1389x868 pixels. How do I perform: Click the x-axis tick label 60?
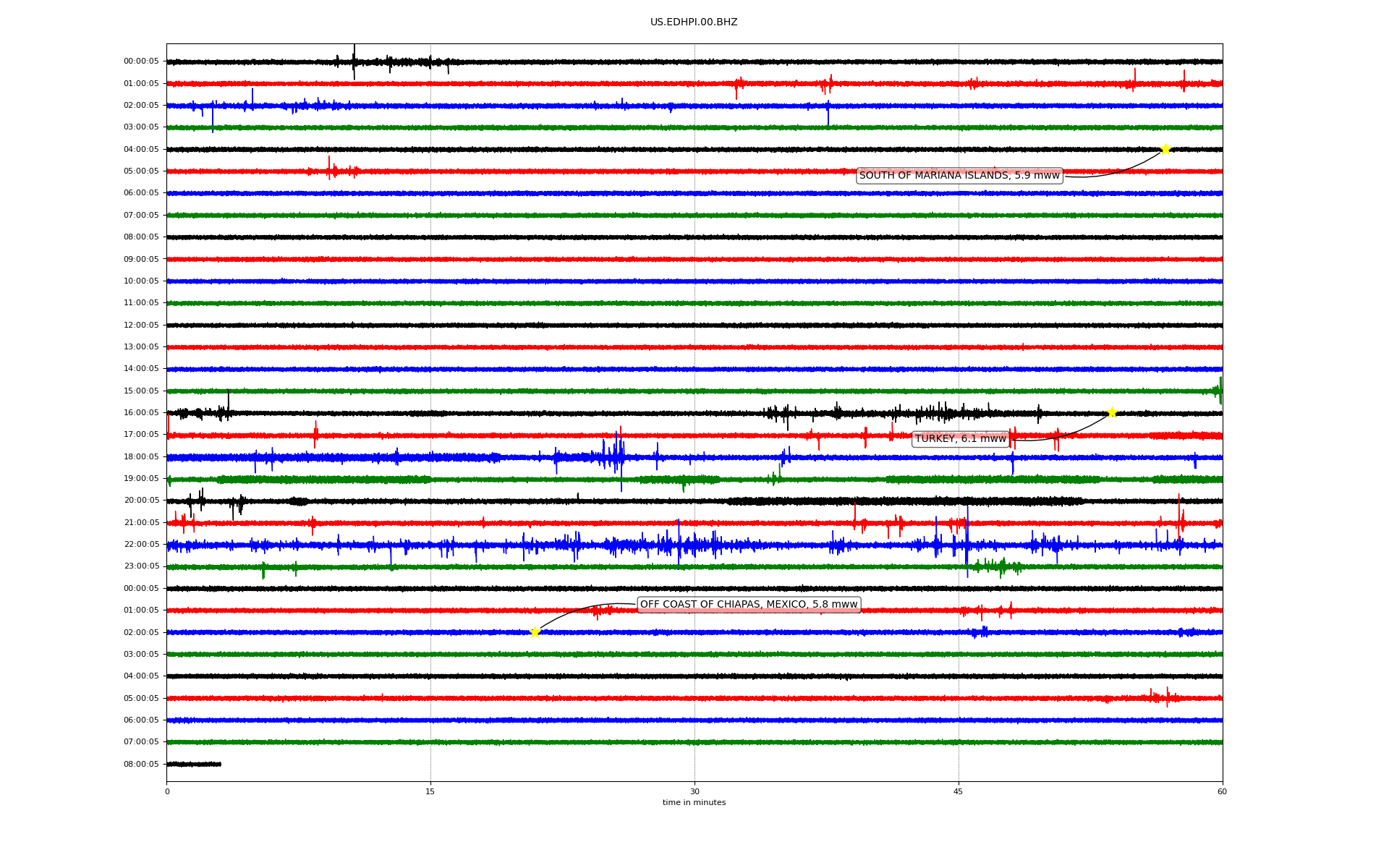(x=1222, y=791)
